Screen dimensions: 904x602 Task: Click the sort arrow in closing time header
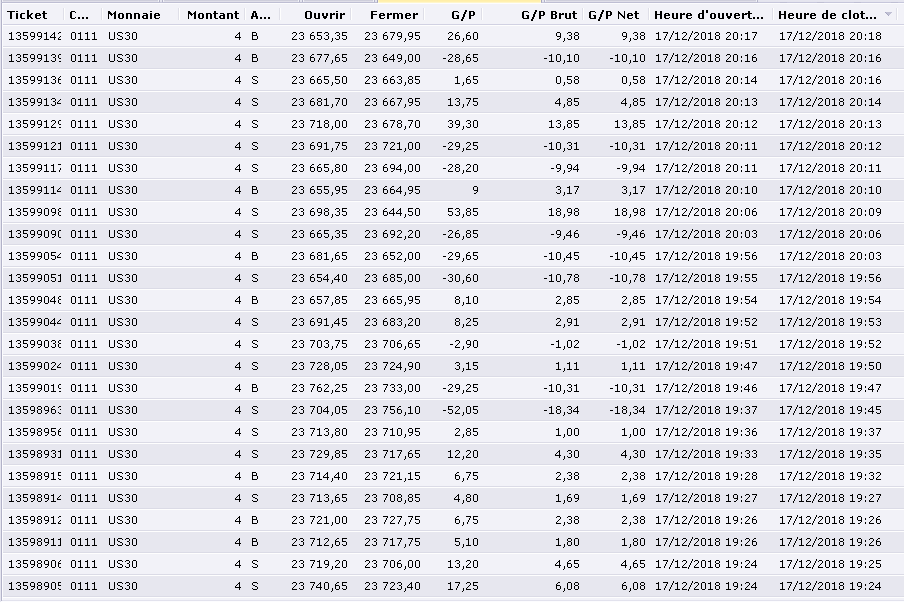889,15
